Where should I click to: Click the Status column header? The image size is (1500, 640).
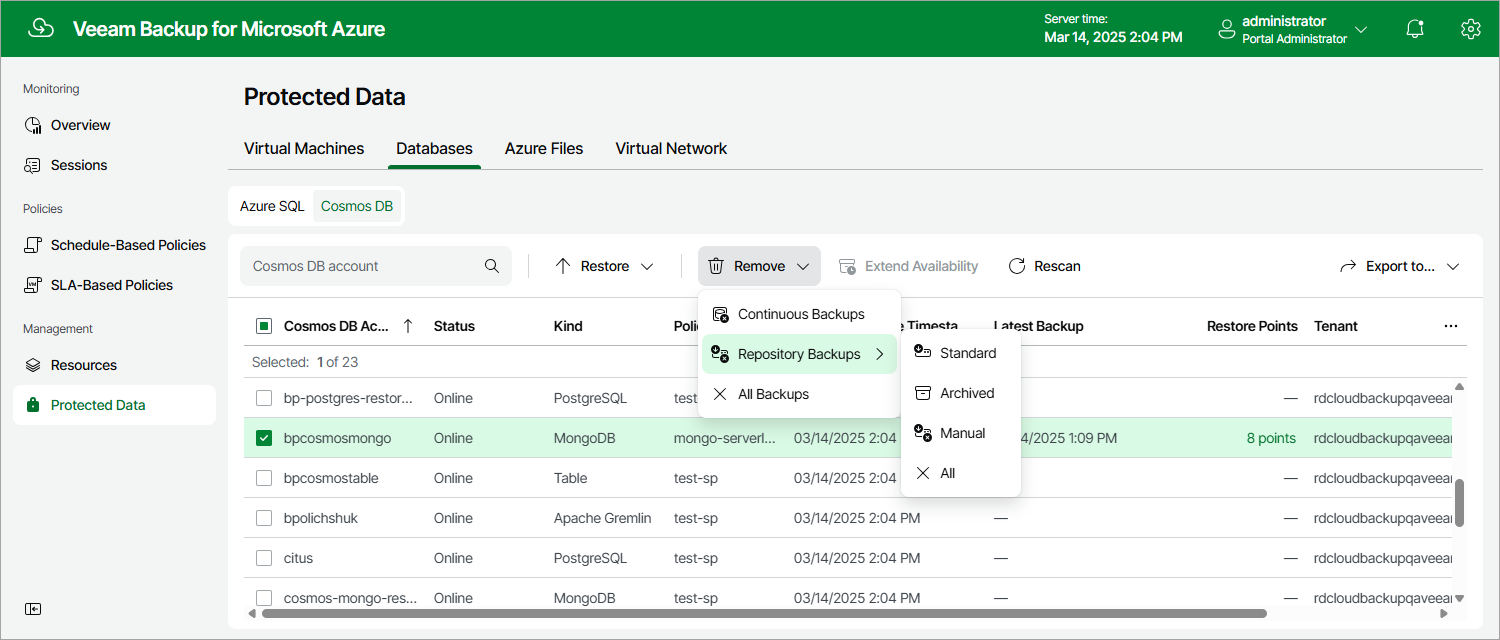tap(454, 326)
